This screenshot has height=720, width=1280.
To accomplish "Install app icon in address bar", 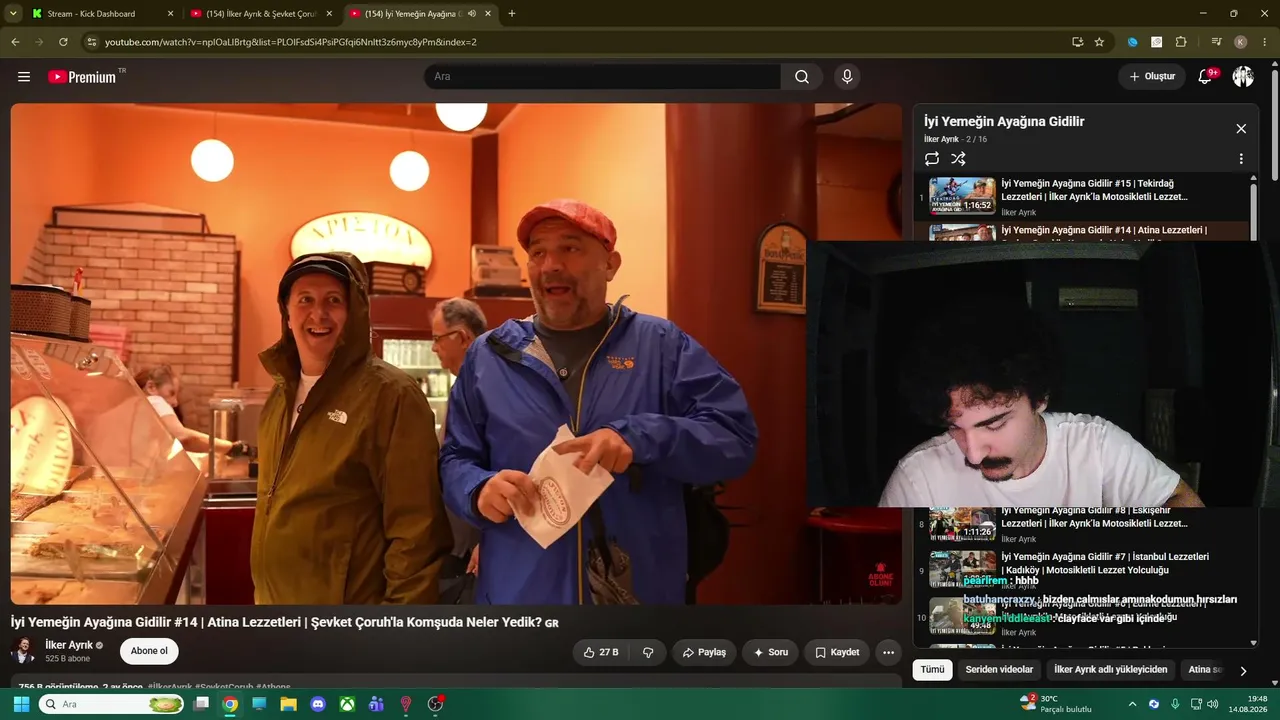I will click(1077, 42).
